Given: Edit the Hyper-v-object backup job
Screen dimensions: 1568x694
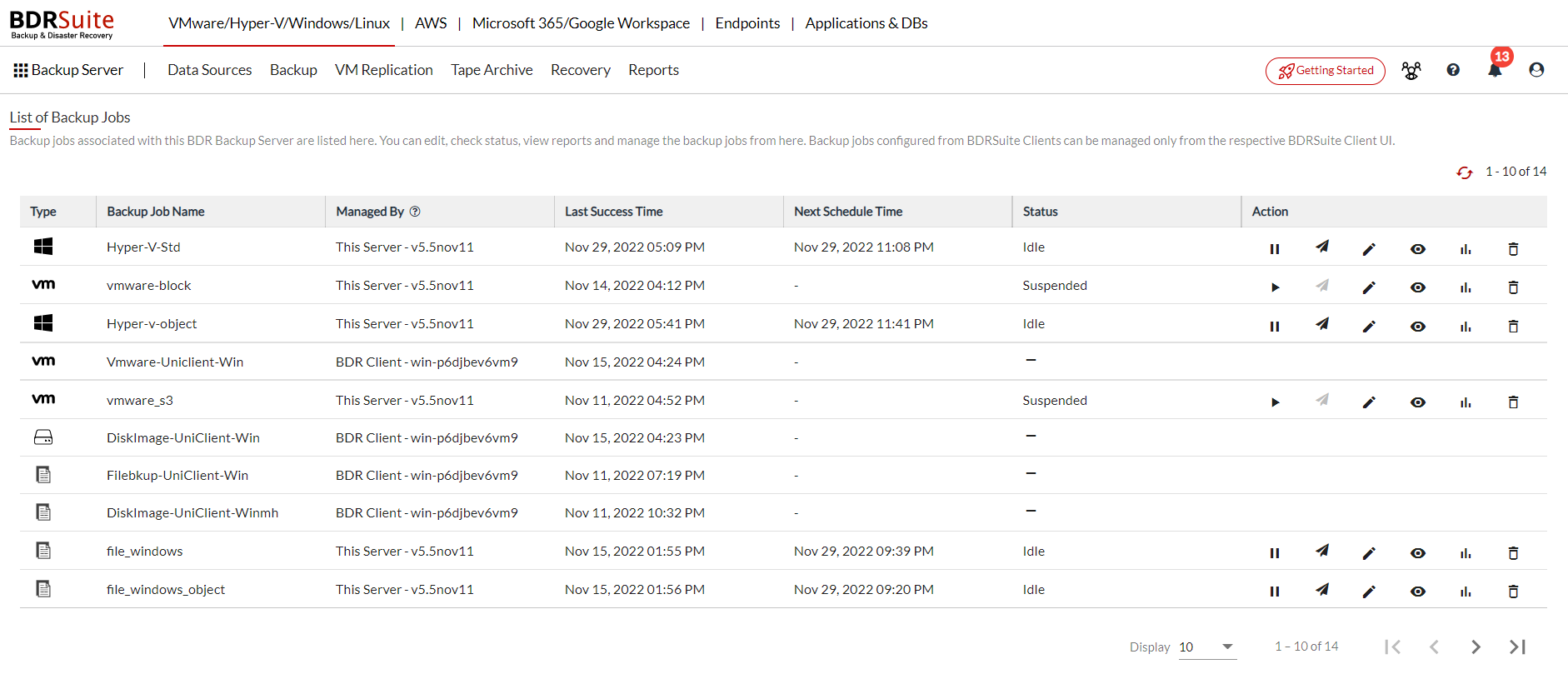Looking at the screenshot, I should tap(1369, 327).
